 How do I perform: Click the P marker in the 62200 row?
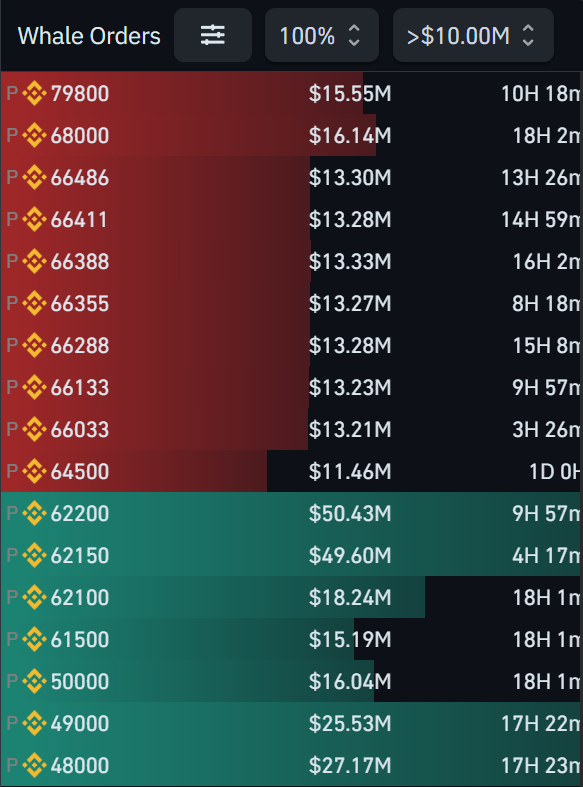point(12,514)
